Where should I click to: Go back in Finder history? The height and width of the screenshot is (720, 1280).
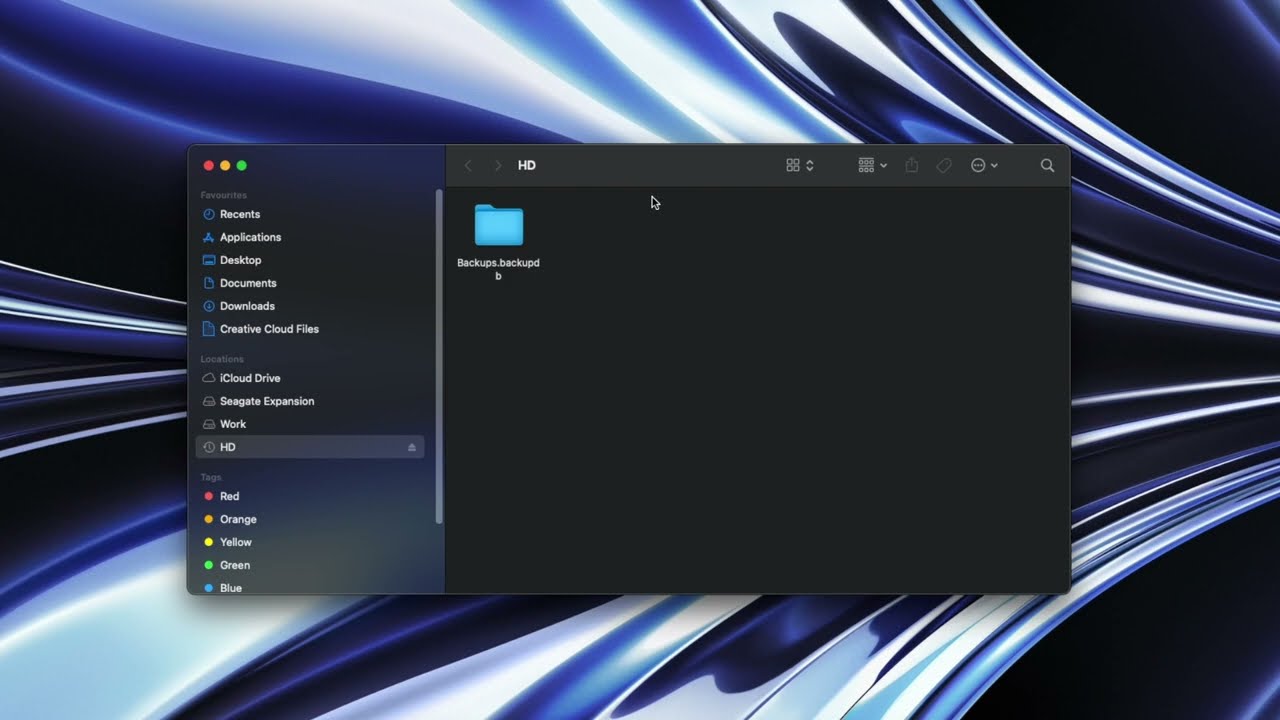tap(468, 165)
